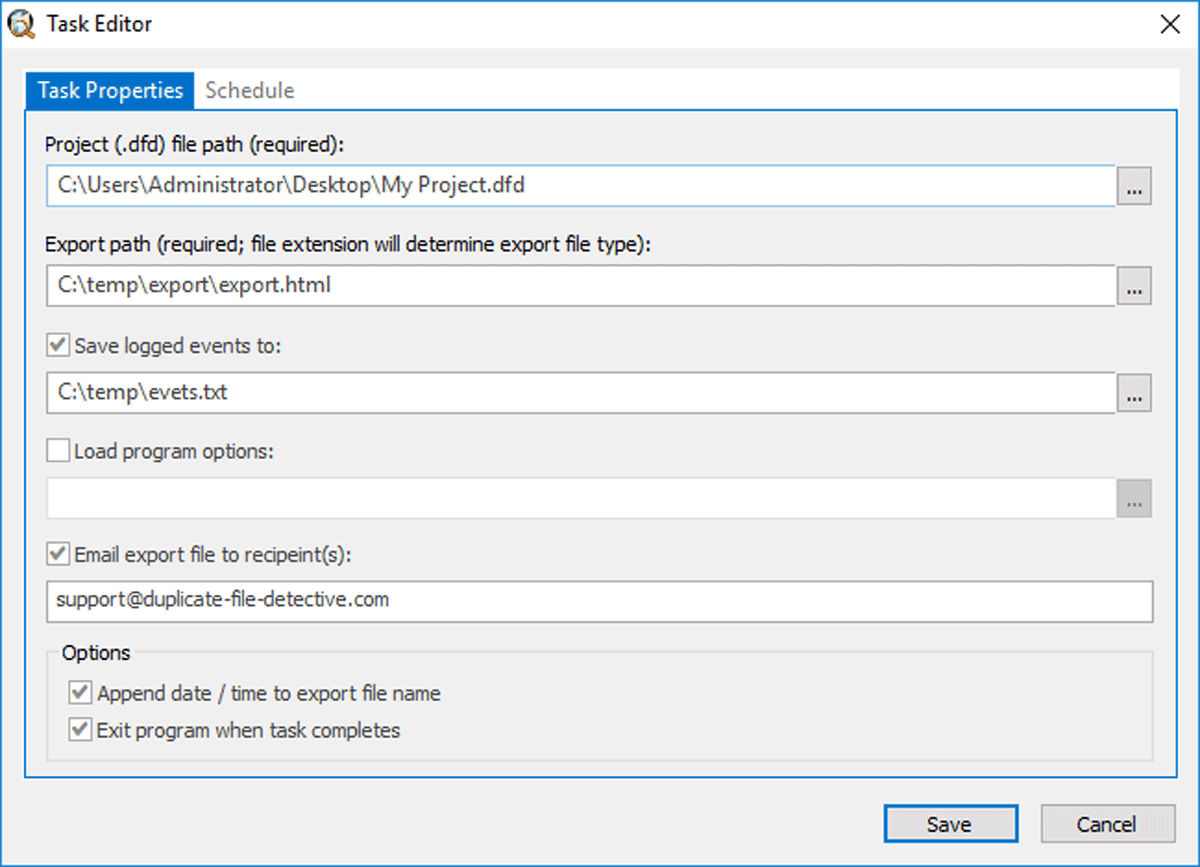Screen dimensions: 1200x867
Task: Click the Save button
Action: [x=950, y=823]
